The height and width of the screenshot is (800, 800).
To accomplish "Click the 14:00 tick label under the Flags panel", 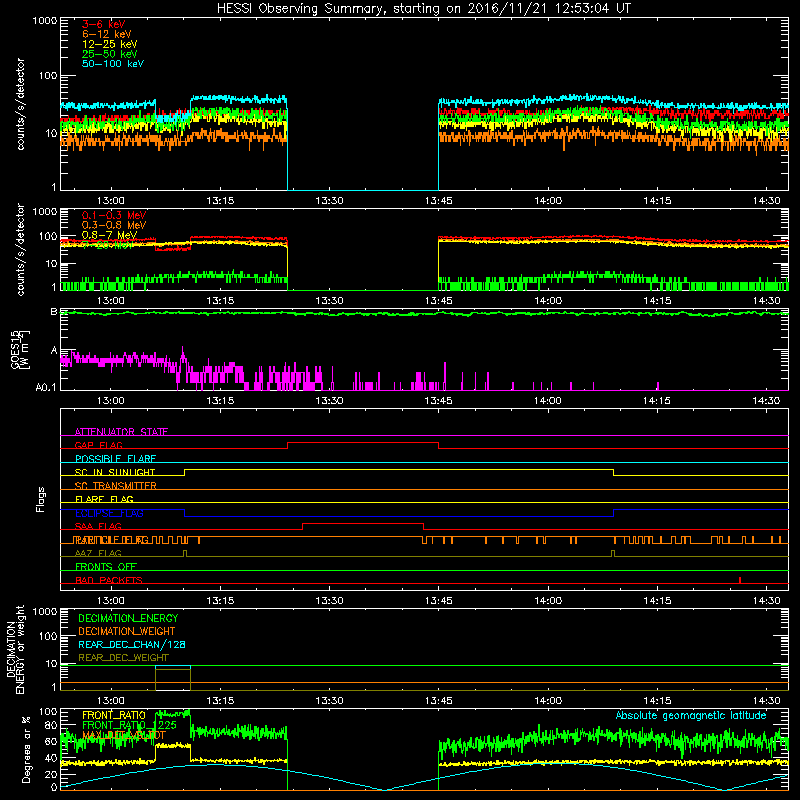I will (x=548, y=601).
